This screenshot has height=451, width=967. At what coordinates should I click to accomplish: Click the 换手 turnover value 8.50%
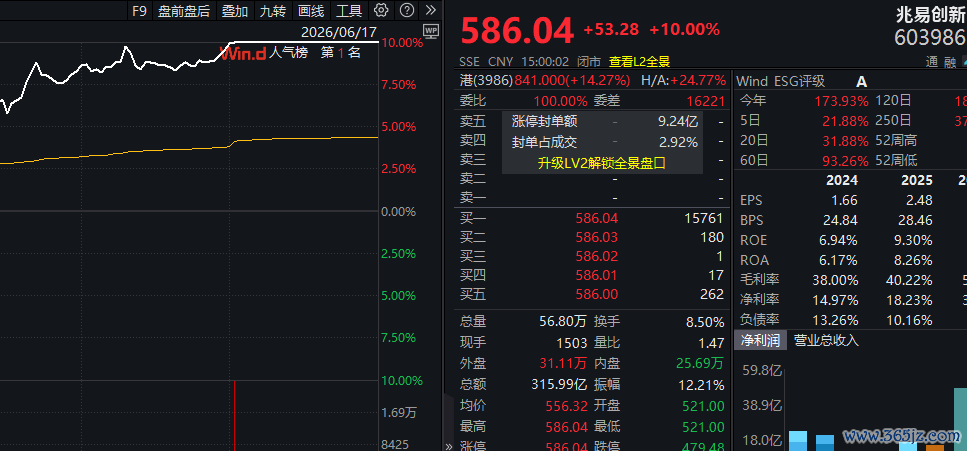coord(705,321)
